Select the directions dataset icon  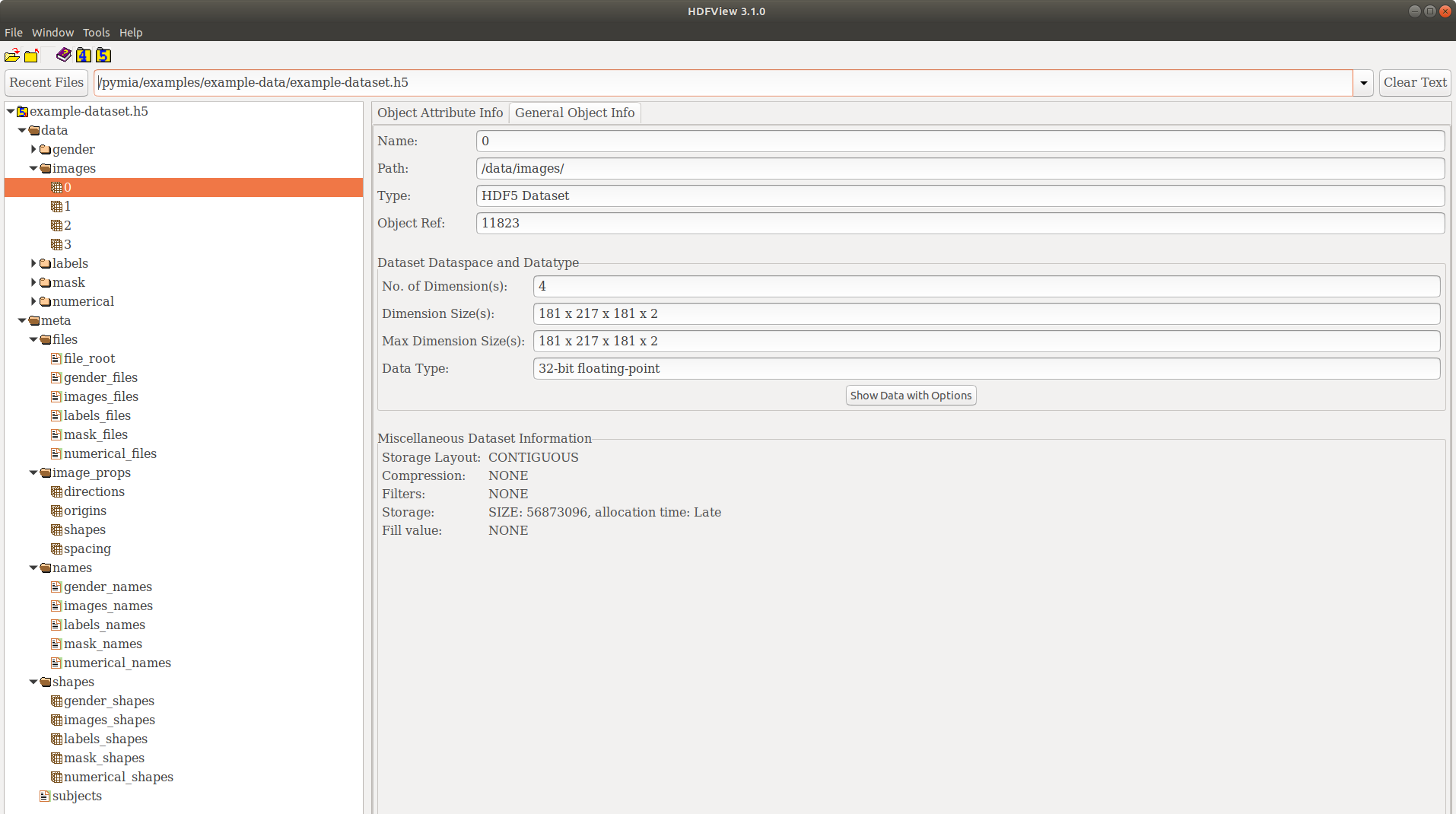click(56, 491)
